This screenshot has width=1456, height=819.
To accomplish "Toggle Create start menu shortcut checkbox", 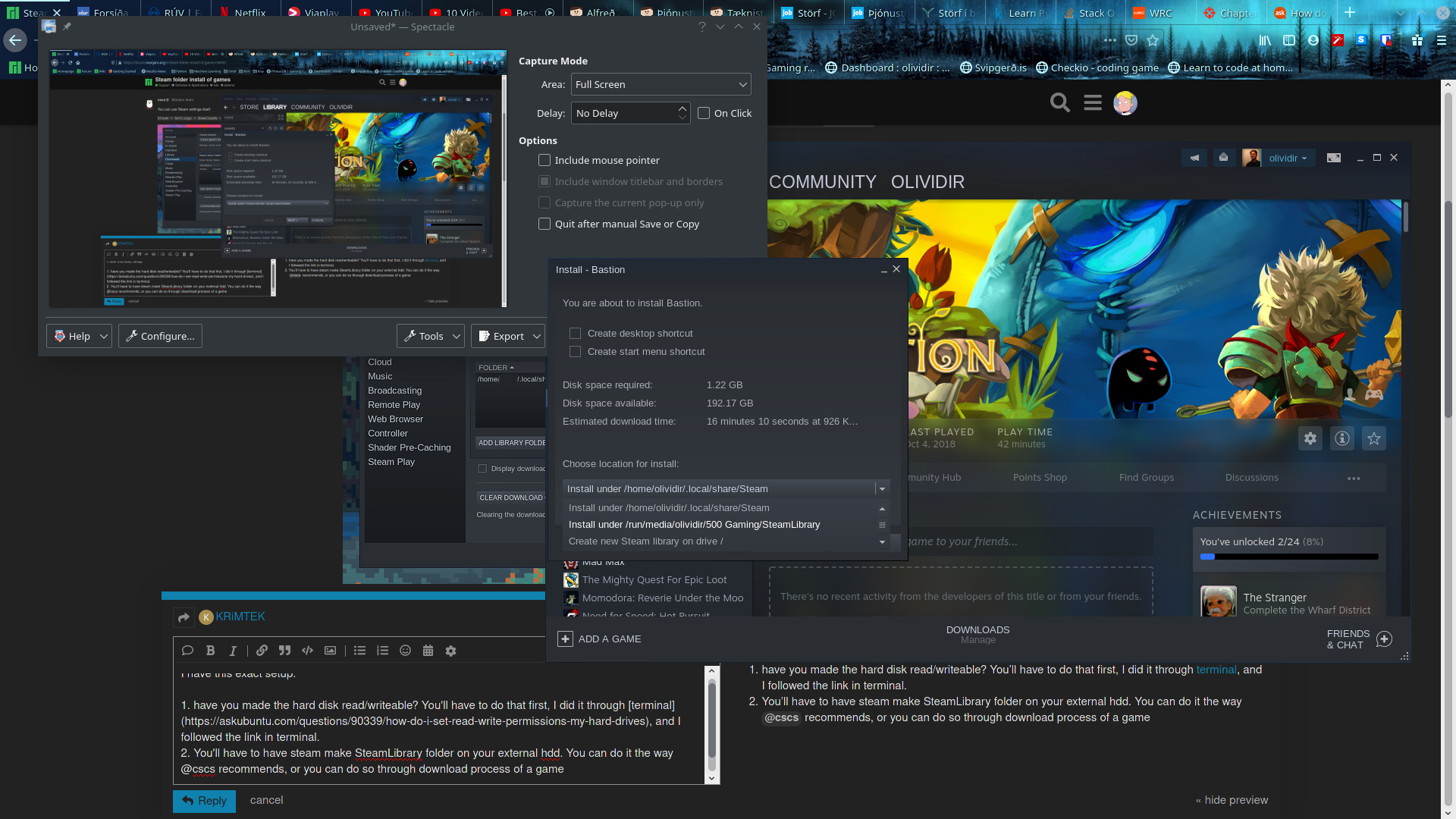I will pos(575,351).
